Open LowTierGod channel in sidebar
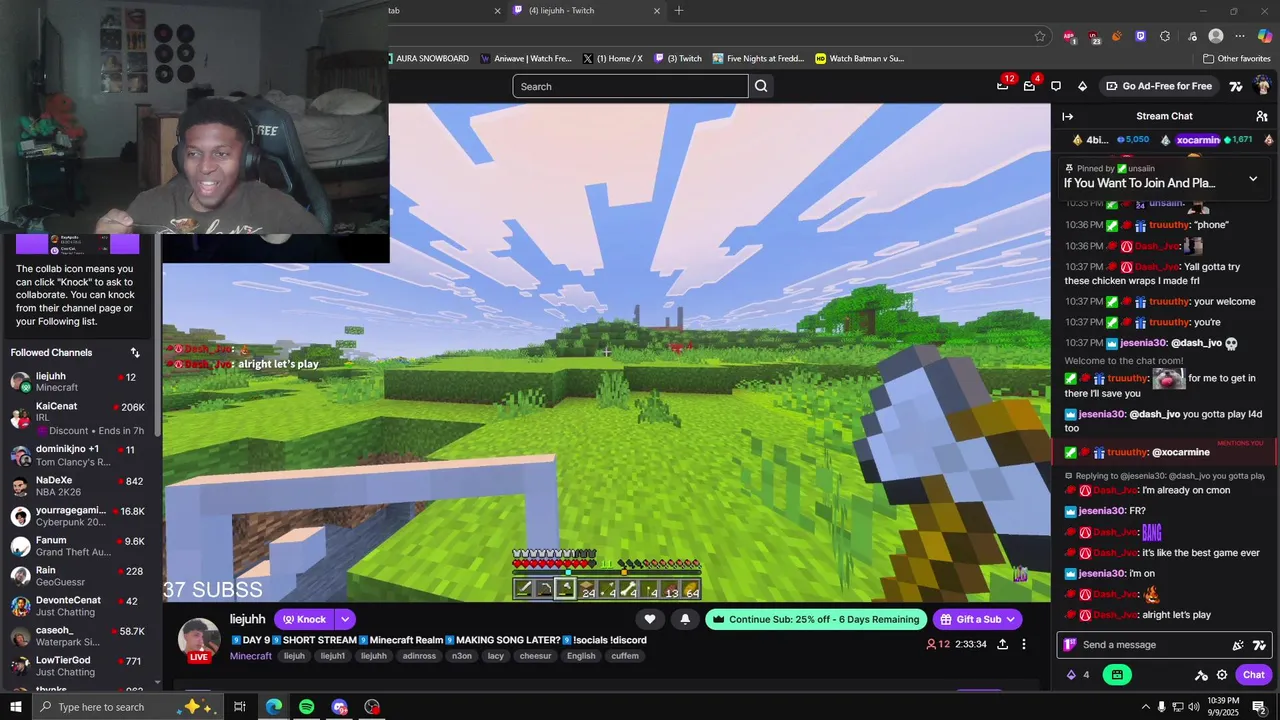Screen dimensions: 1280x720 78,666
